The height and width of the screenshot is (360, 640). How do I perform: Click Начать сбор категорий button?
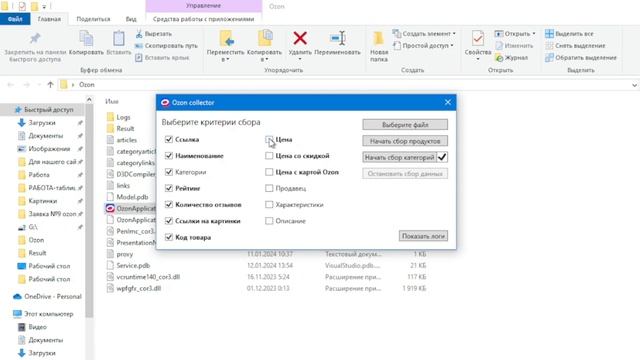[399, 157]
